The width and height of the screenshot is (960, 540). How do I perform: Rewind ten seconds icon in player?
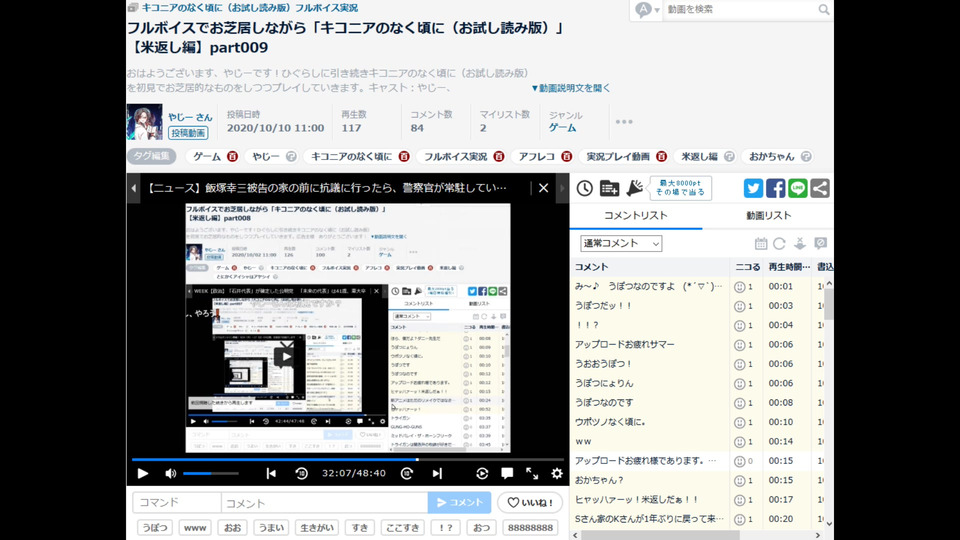tap(301, 473)
